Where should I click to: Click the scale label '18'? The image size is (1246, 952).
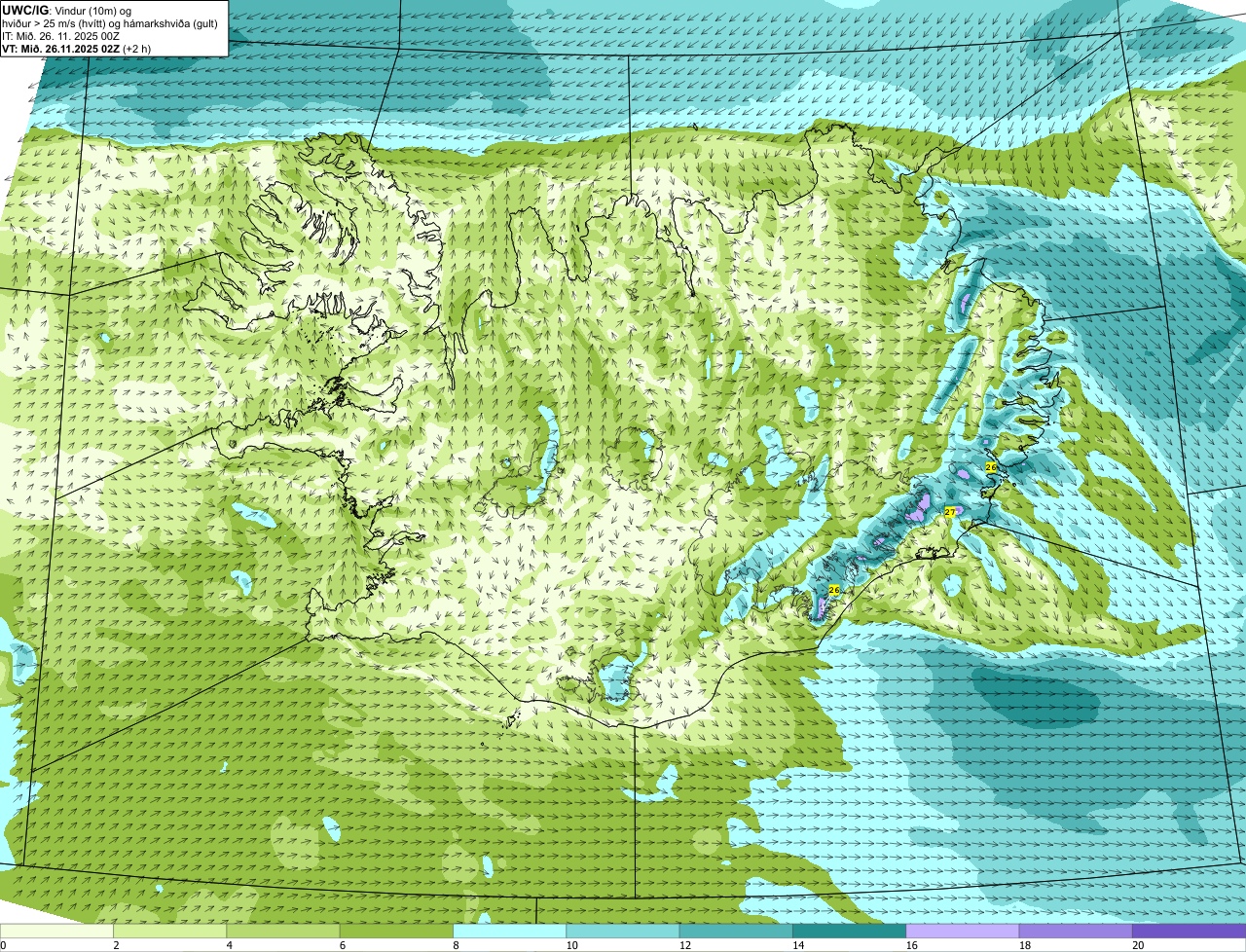(1024, 945)
